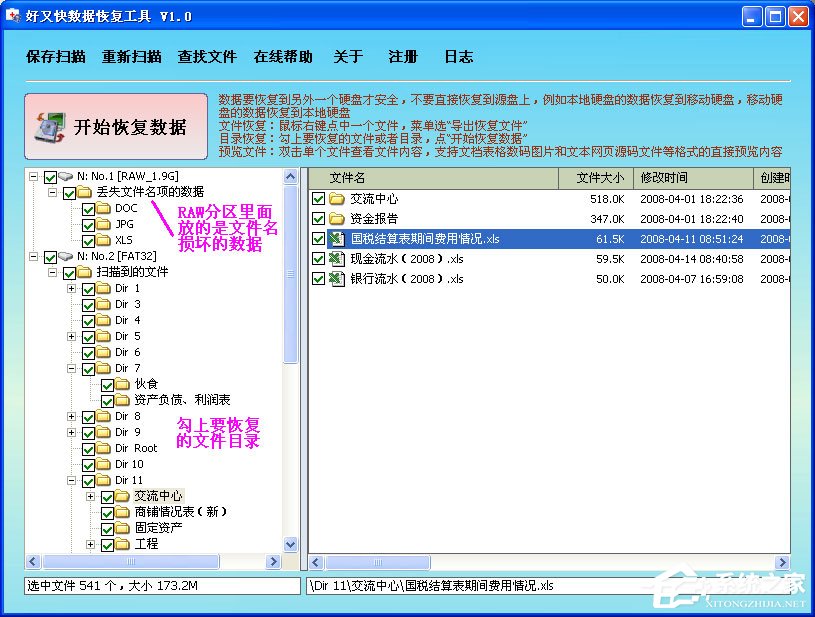The width and height of the screenshot is (815, 617).
Task: Click 查找文件 to search files
Action: point(207,57)
